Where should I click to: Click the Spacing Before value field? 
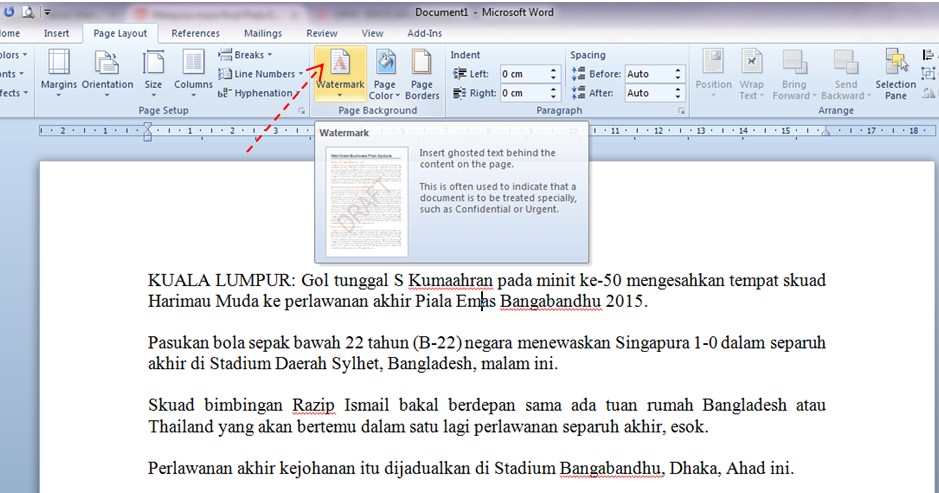click(648, 74)
